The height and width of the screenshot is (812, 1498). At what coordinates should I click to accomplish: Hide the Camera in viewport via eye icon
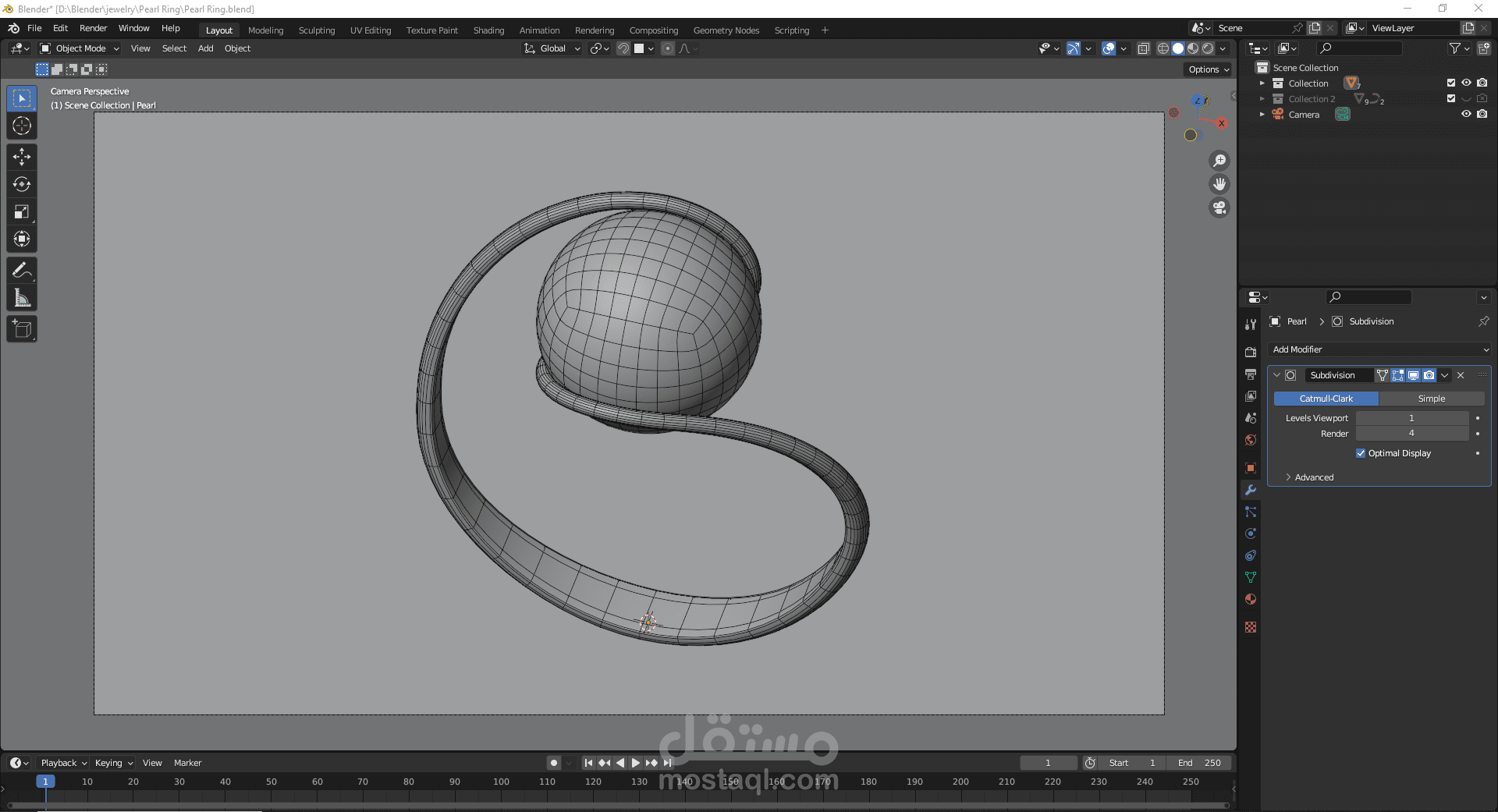pos(1466,114)
